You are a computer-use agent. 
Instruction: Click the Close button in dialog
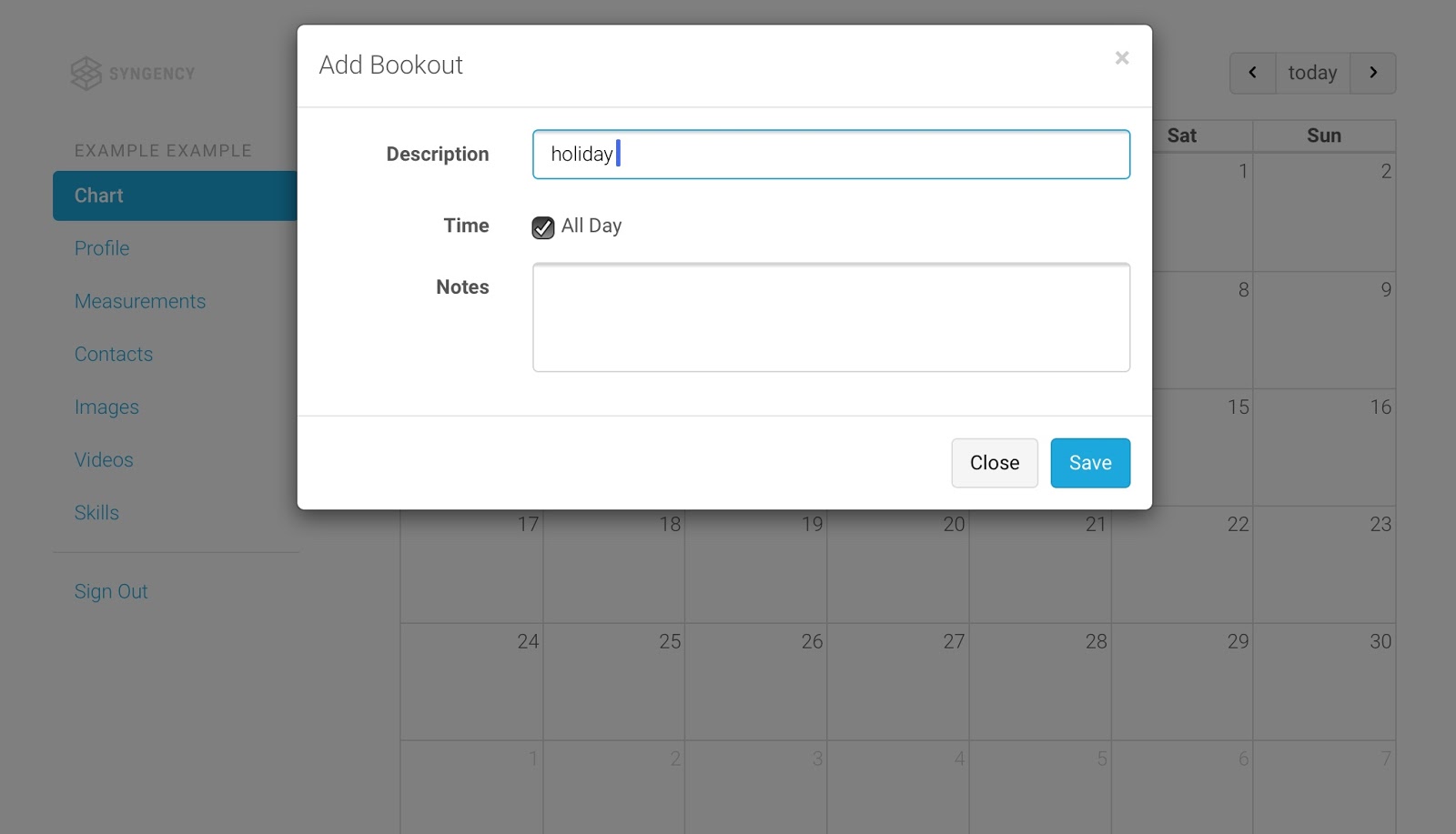point(995,463)
